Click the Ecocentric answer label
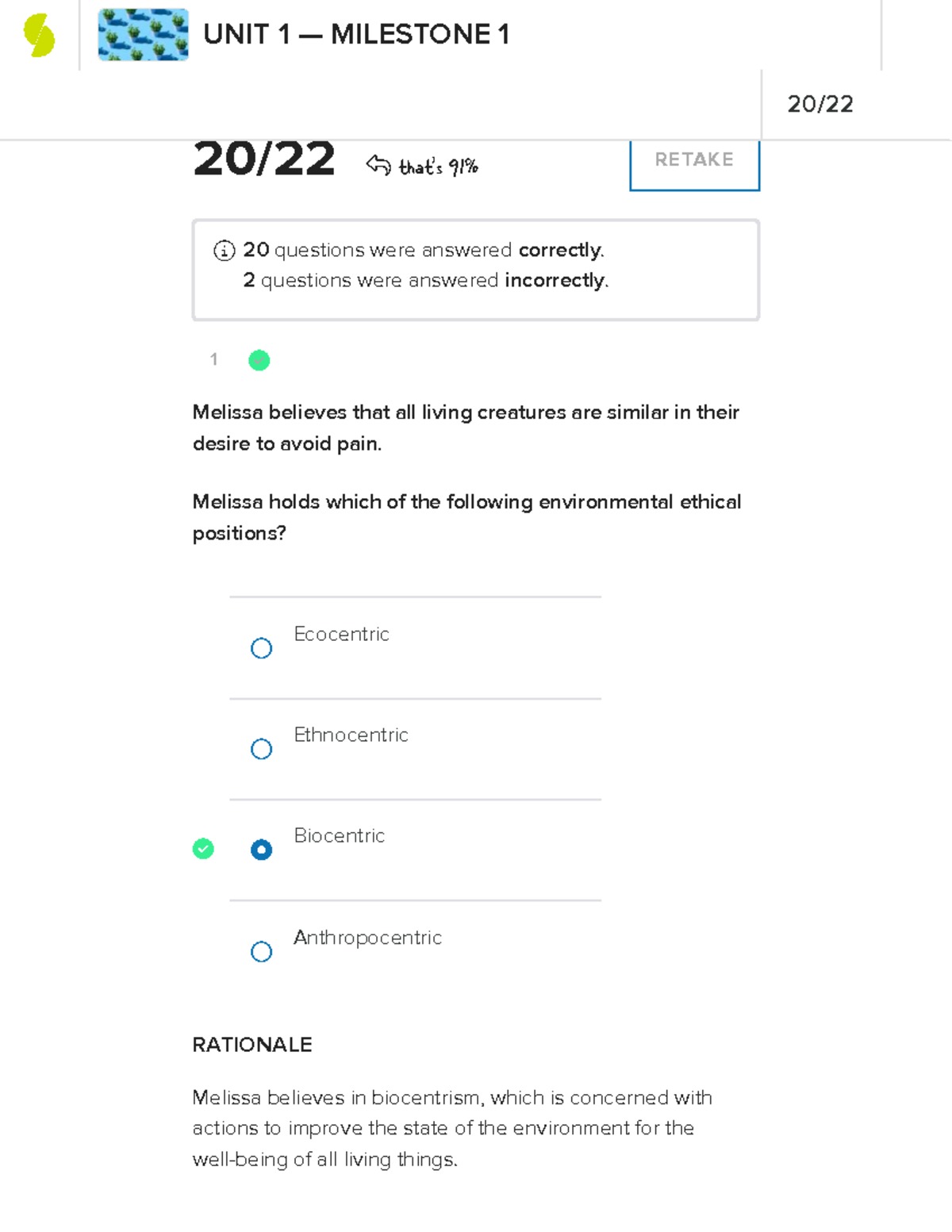The width and height of the screenshot is (952, 1232). 341,634
